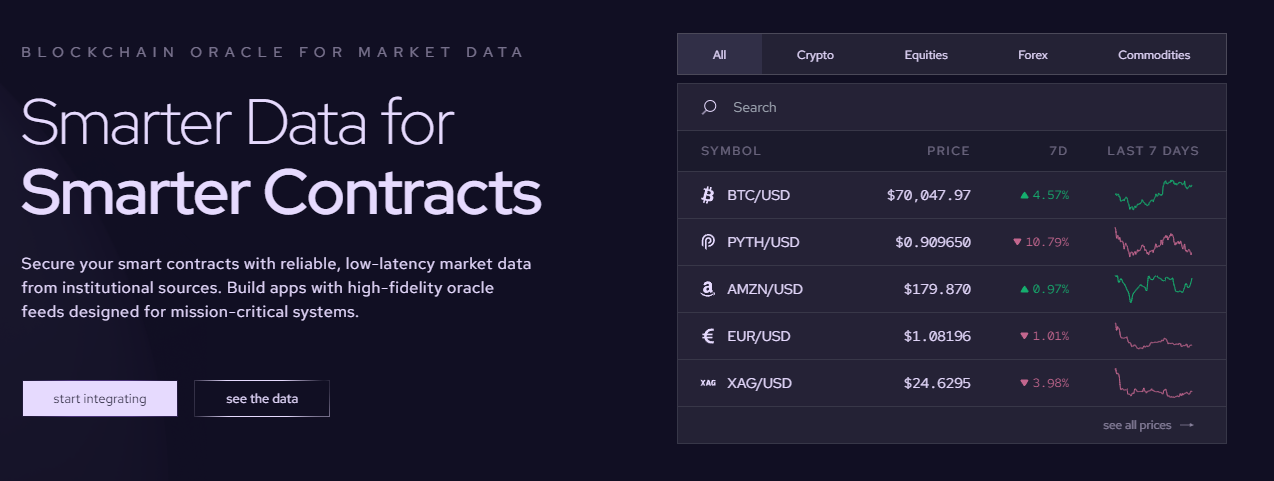
Task: Follow the see all prices link
Action: [1137, 425]
